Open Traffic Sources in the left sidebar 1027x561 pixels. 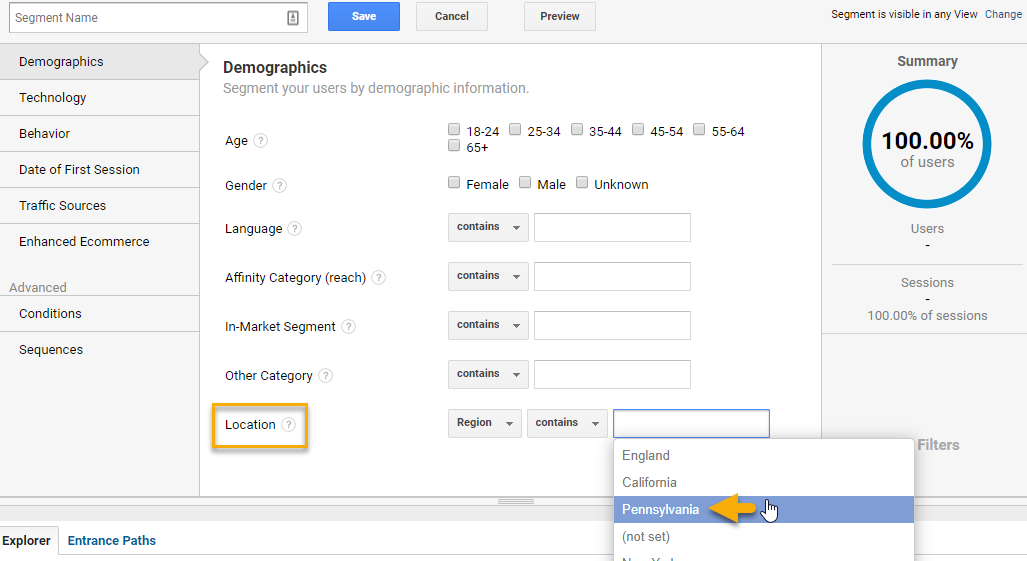[62, 206]
